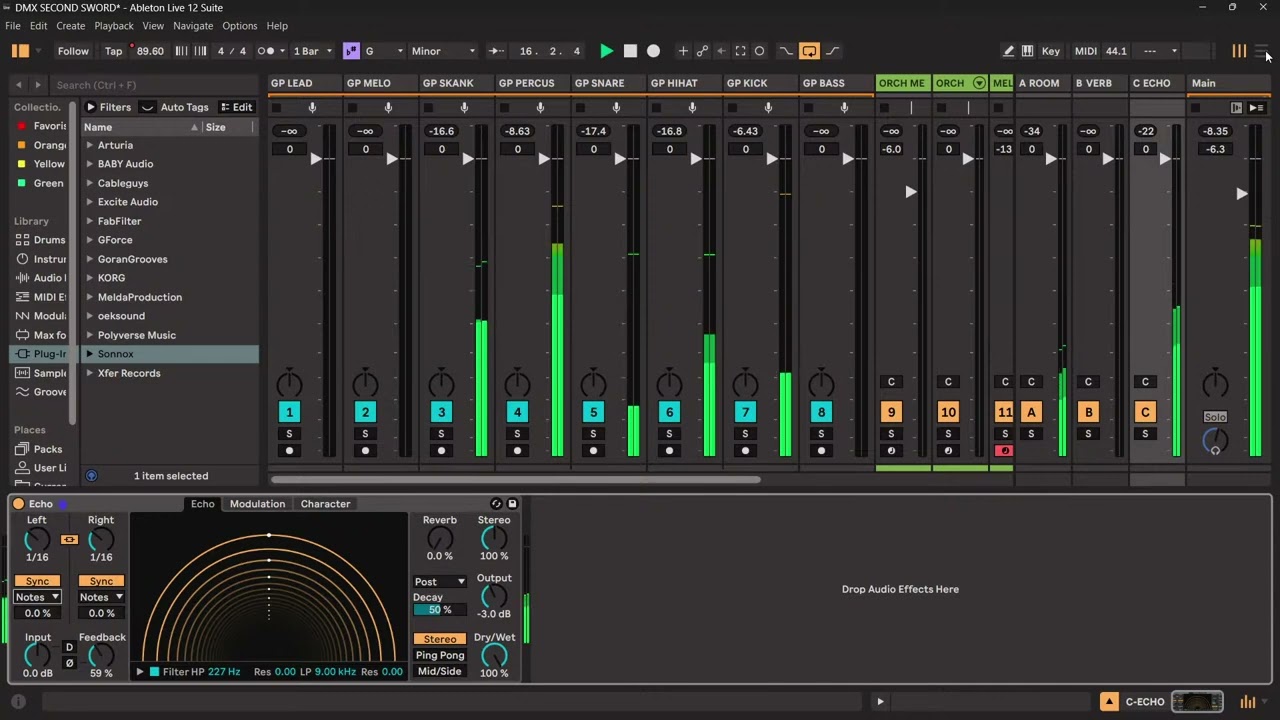The height and width of the screenshot is (720, 1280).
Task: Click the Tap tempo button
Action: 114,51
